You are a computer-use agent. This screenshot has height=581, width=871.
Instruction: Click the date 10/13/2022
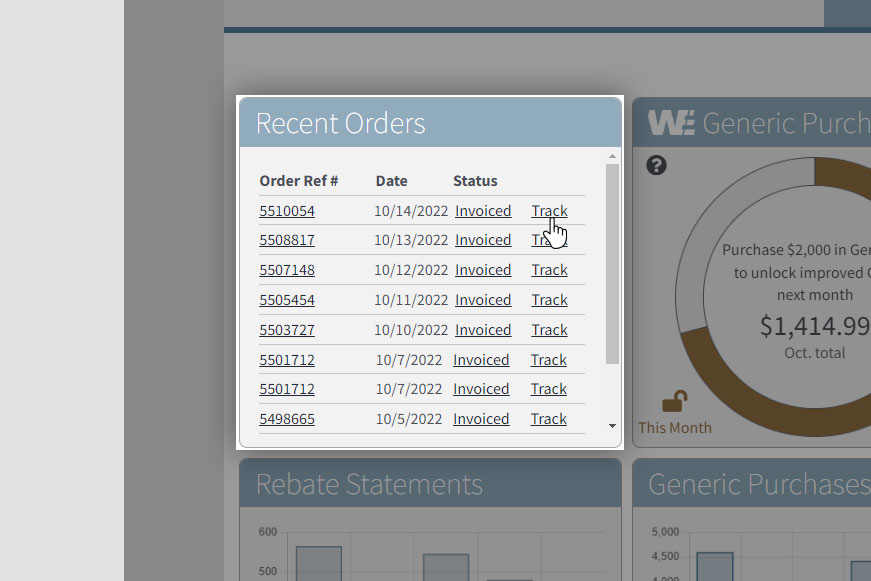[x=411, y=240]
